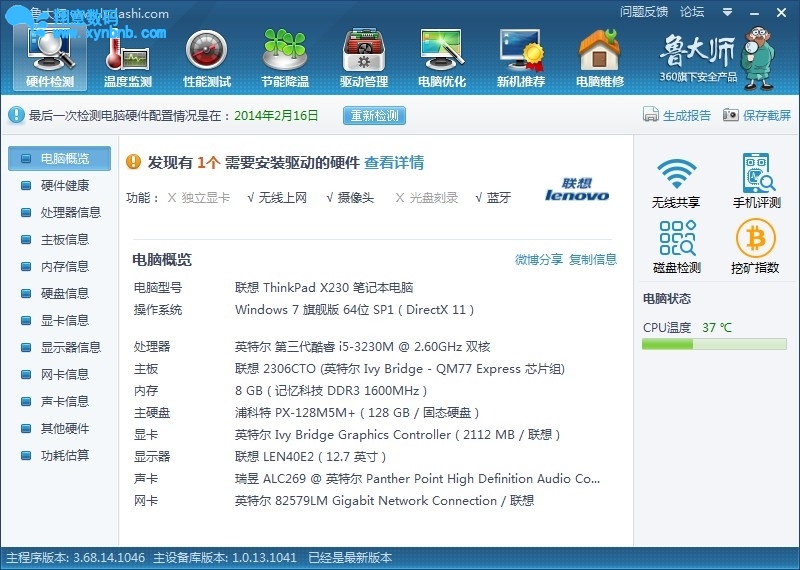
Task: Click the 重新检测 re-detect button
Action: [374, 115]
